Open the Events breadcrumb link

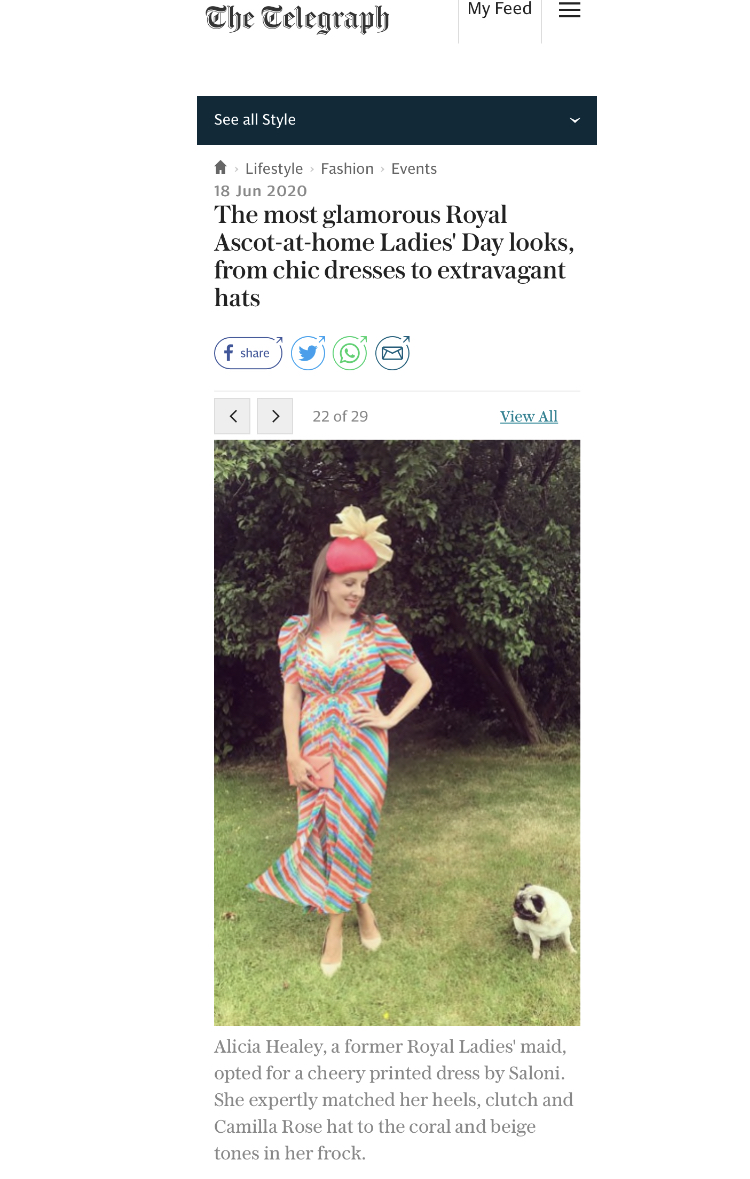[414, 169]
